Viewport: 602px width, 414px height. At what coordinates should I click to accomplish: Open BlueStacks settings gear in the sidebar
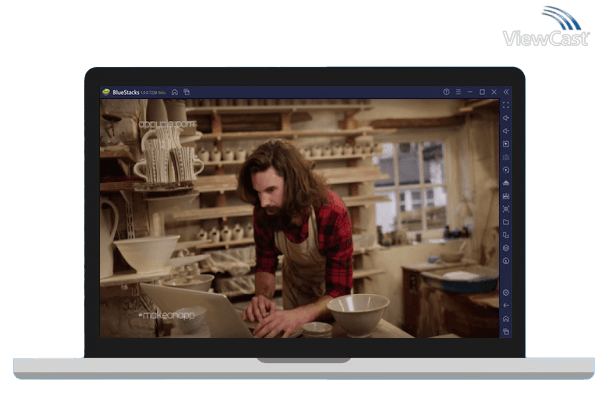click(506, 292)
